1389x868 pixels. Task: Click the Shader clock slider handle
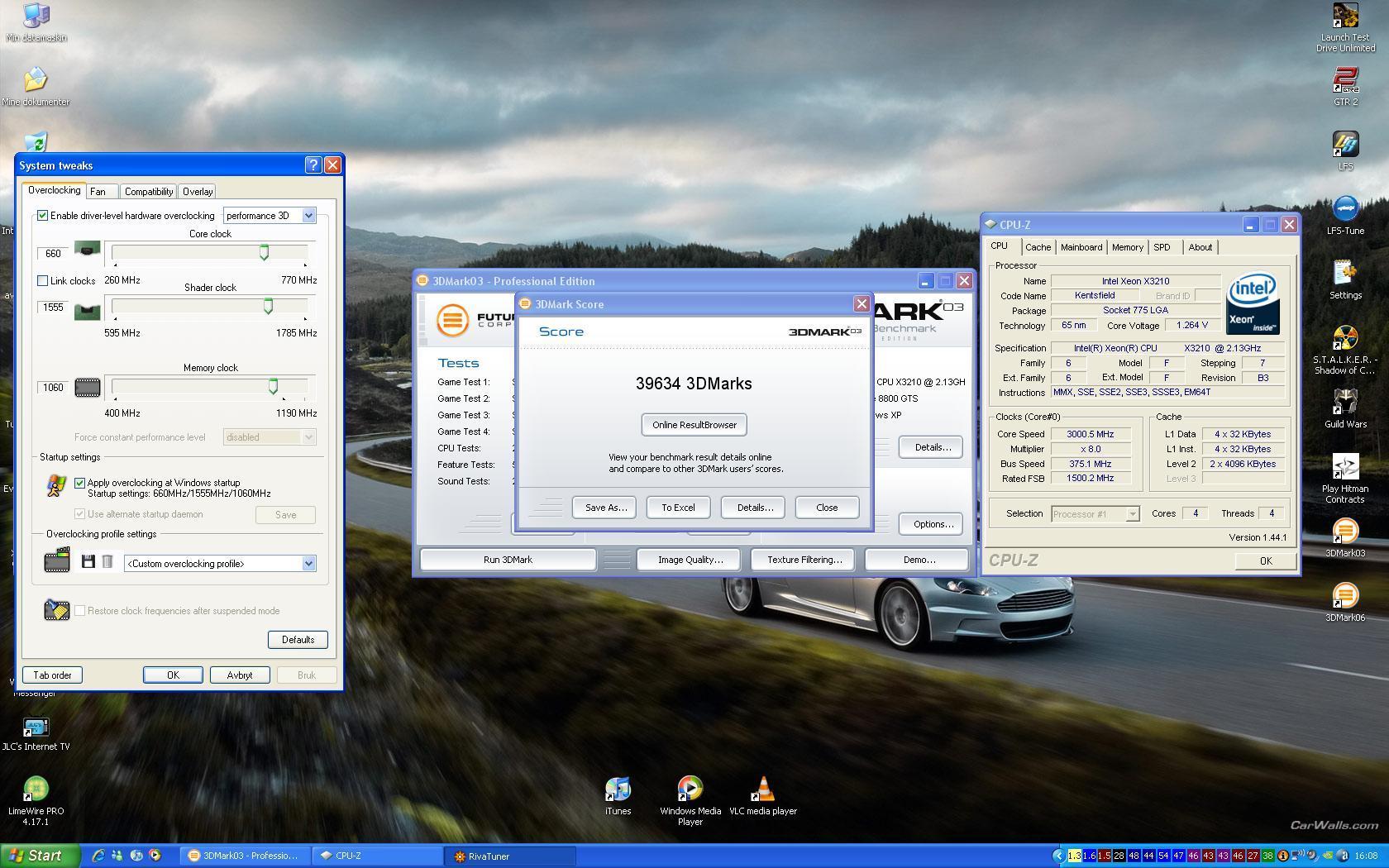point(268,306)
